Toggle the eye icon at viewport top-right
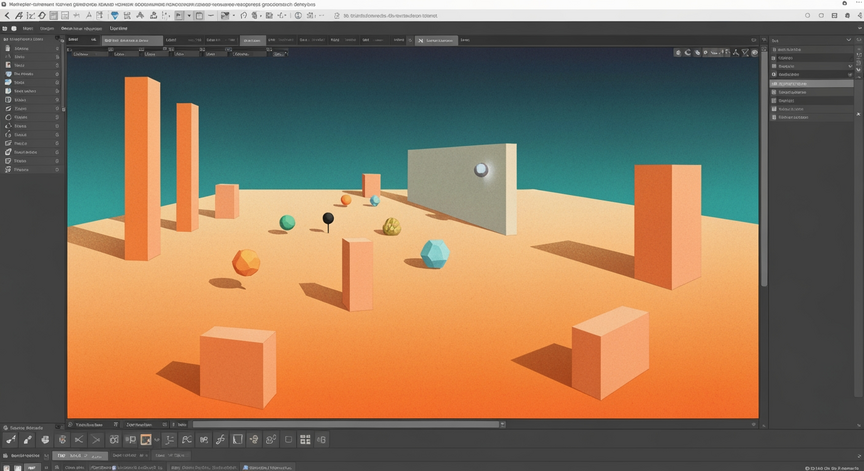 click(755, 52)
